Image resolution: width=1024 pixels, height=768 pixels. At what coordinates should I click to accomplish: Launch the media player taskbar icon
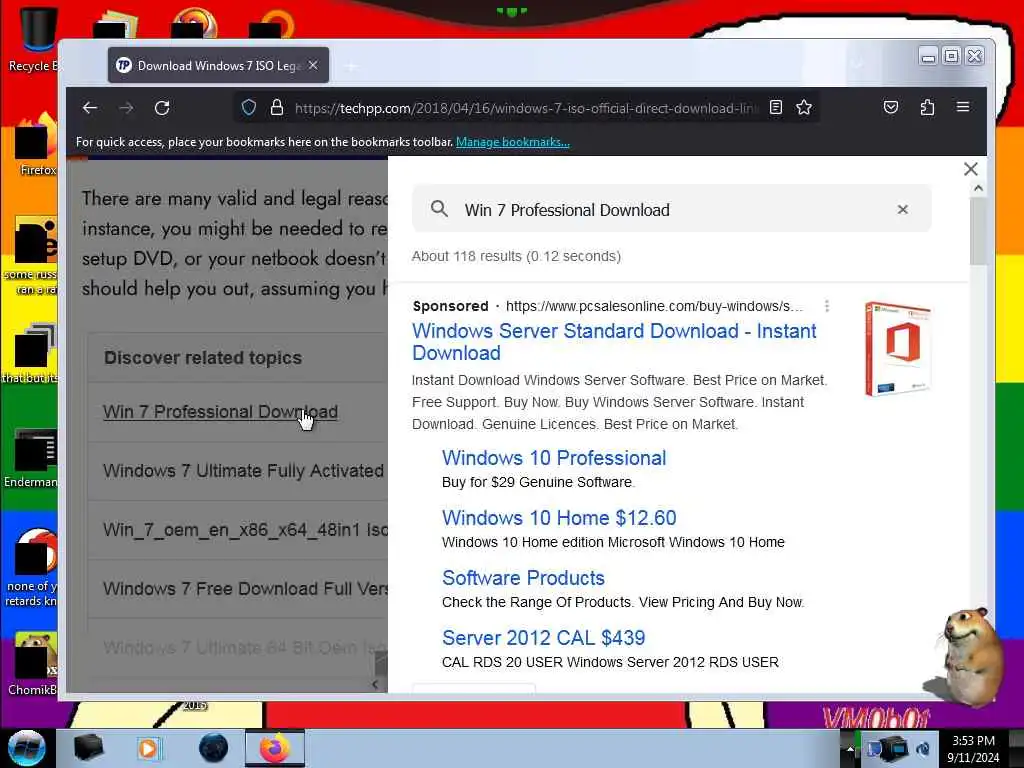[x=149, y=748]
